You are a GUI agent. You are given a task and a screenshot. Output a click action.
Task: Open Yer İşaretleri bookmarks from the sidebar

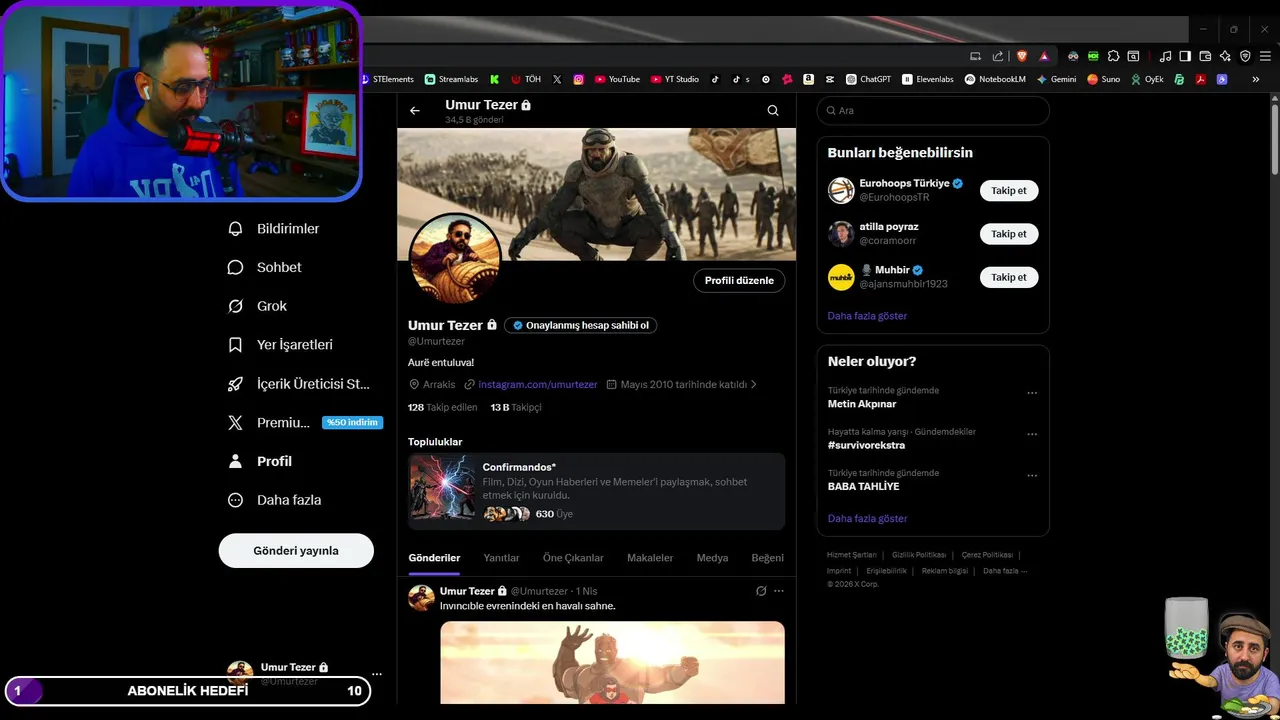pyautogui.click(x=281, y=345)
